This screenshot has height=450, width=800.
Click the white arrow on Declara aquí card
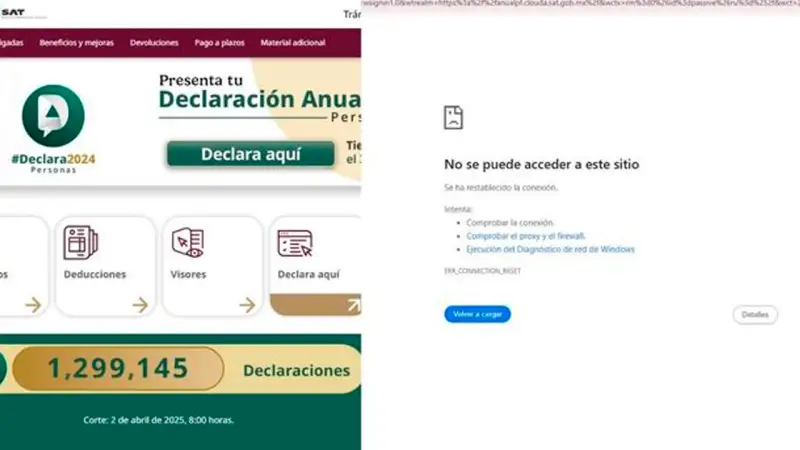pos(353,305)
